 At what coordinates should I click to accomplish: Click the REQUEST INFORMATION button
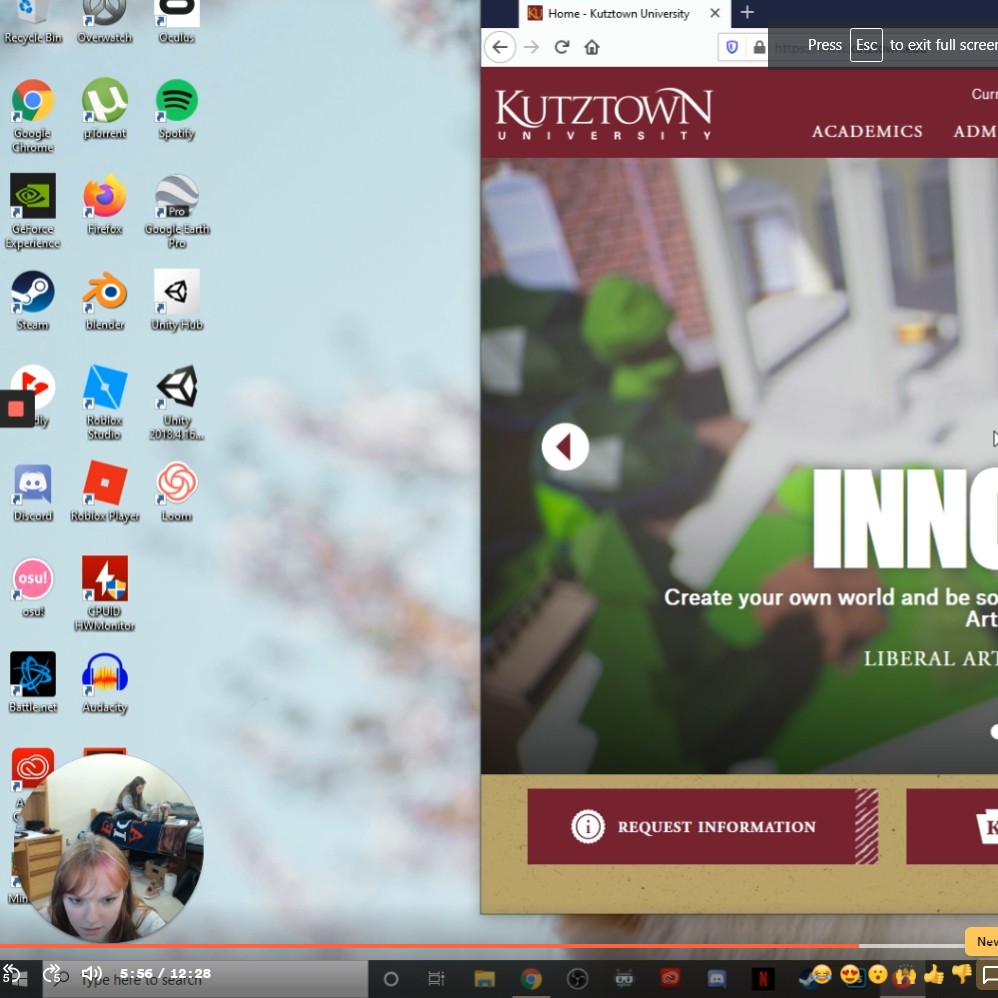click(703, 826)
